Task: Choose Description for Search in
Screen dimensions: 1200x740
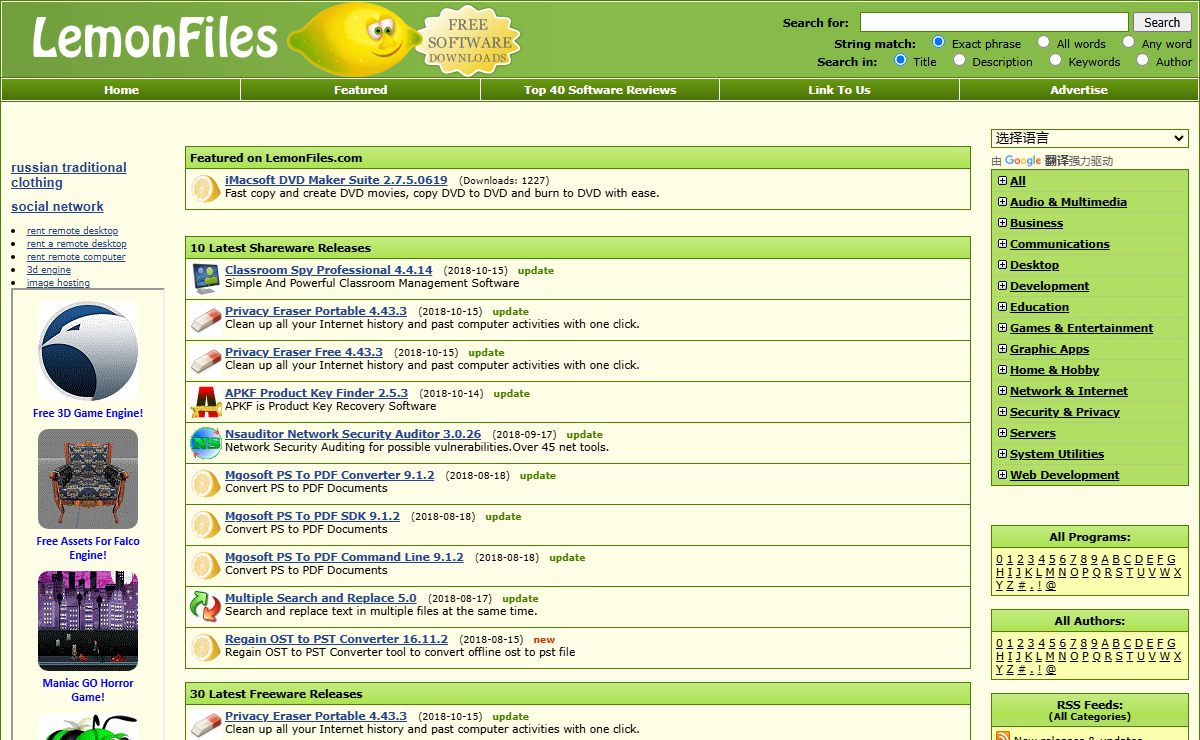Action: 959,60
